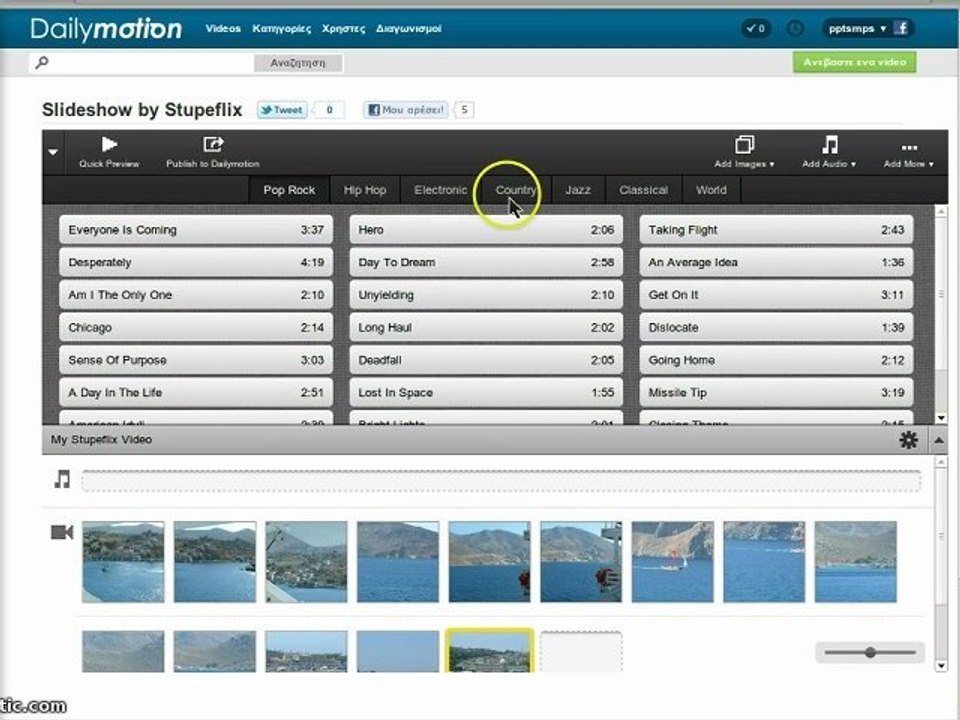Open the pptsmps user dropdown
This screenshot has height=720, width=960.
coord(857,28)
